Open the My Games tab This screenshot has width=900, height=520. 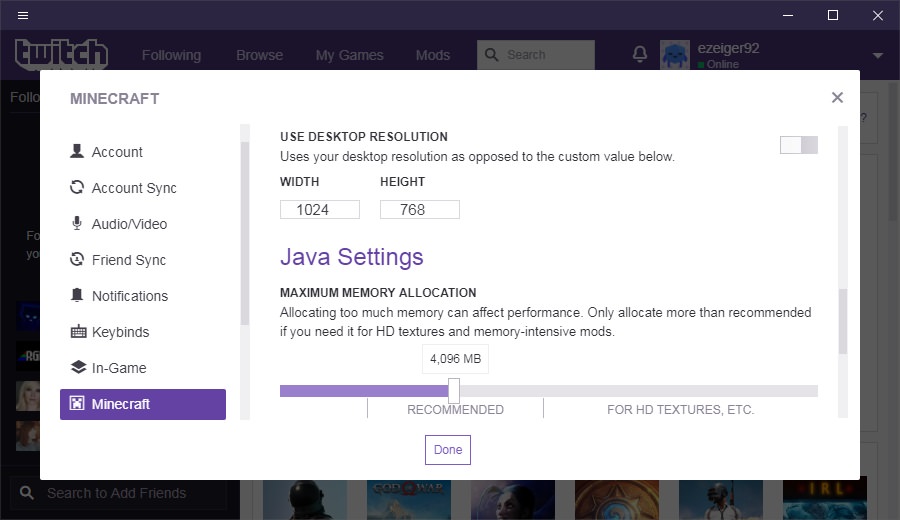[x=350, y=55]
